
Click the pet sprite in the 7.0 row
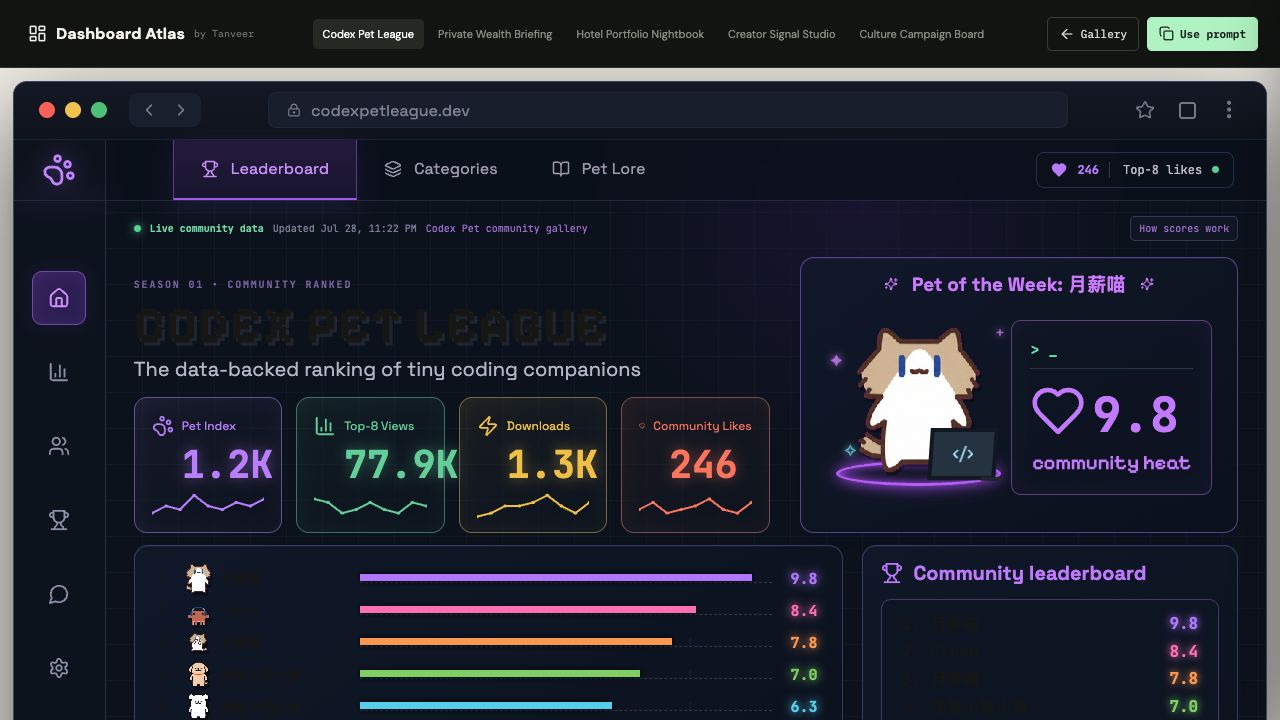pyautogui.click(x=199, y=674)
